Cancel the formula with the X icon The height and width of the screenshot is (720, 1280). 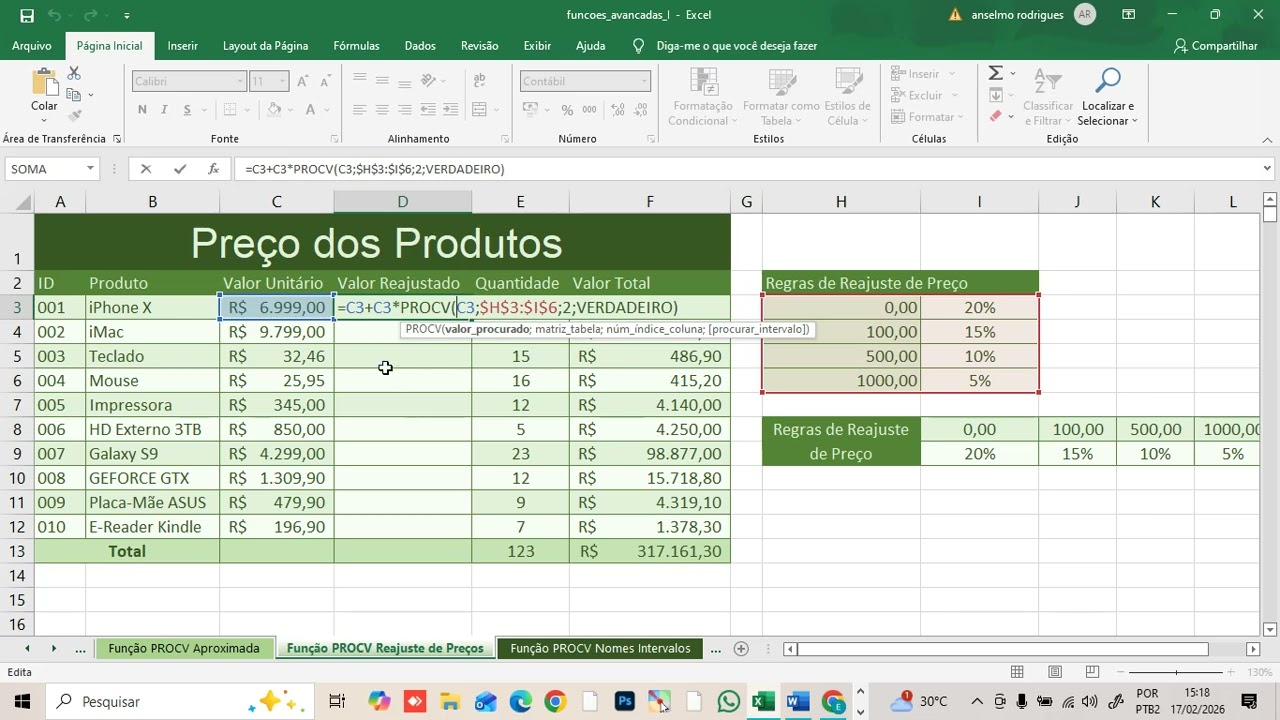pyautogui.click(x=146, y=169)
